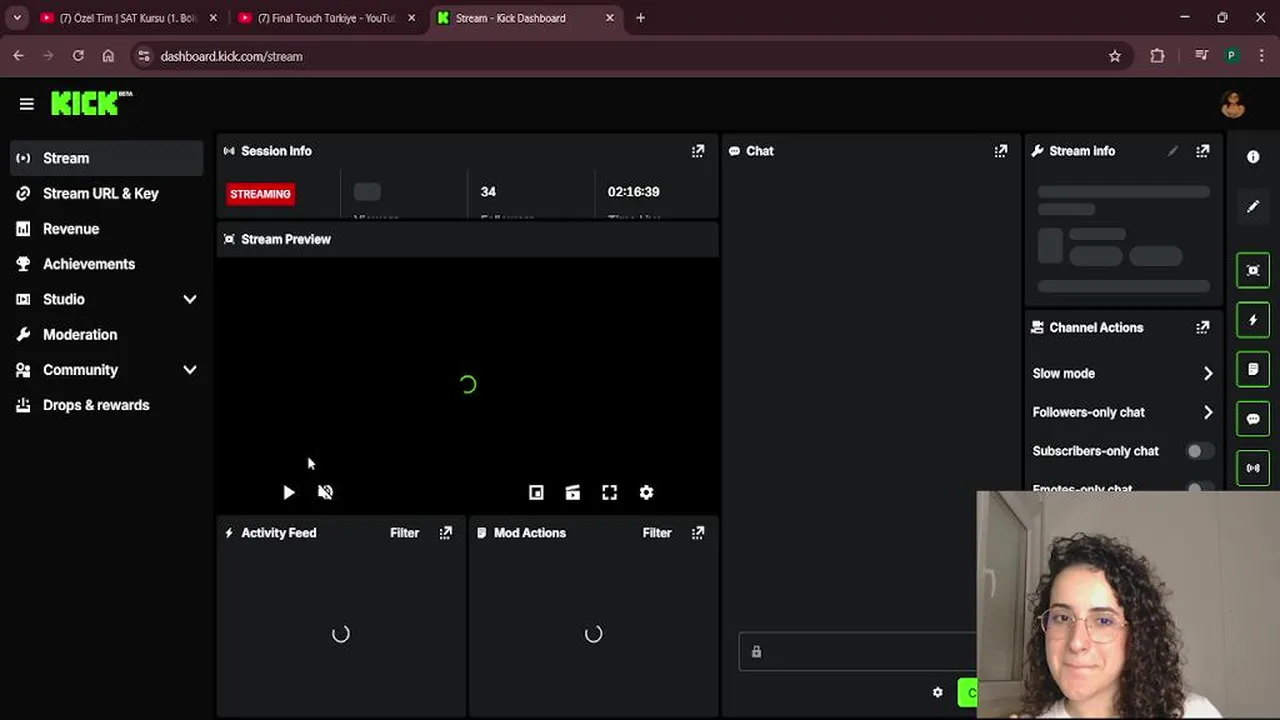Click in the chat message input
Image resolution: width=1280 pixels, height=720 pixels.
pos(857,652)
